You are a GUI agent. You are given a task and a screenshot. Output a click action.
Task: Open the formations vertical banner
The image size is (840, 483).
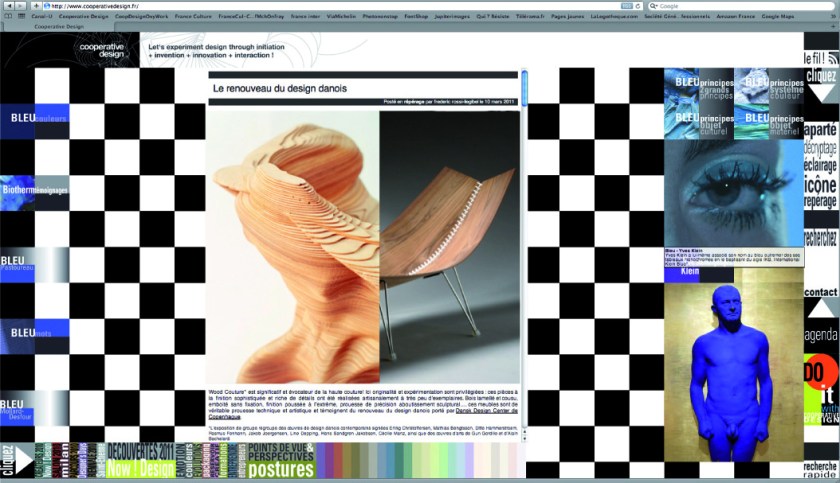223,460
